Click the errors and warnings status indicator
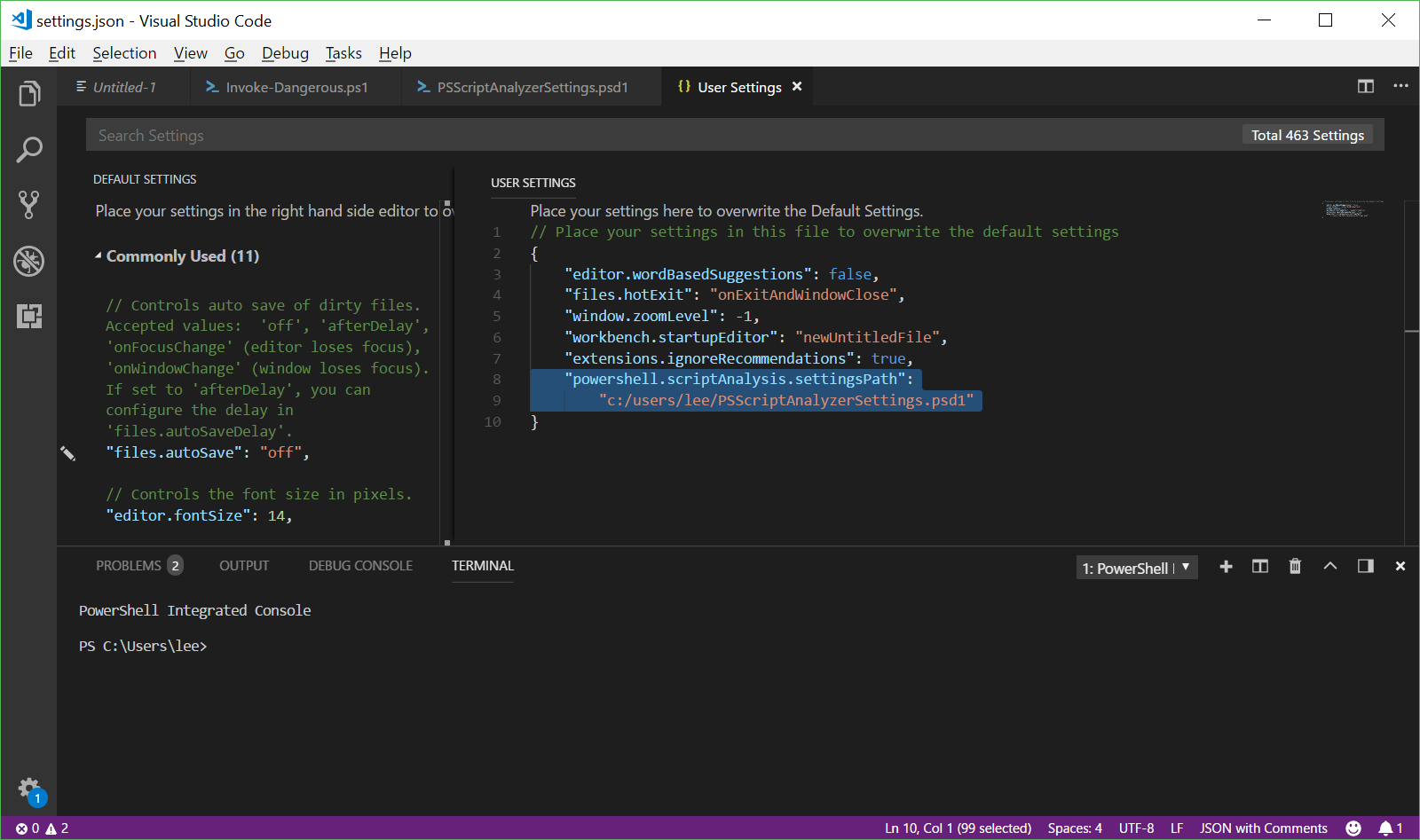1420x840 pixels. [42, 828]
